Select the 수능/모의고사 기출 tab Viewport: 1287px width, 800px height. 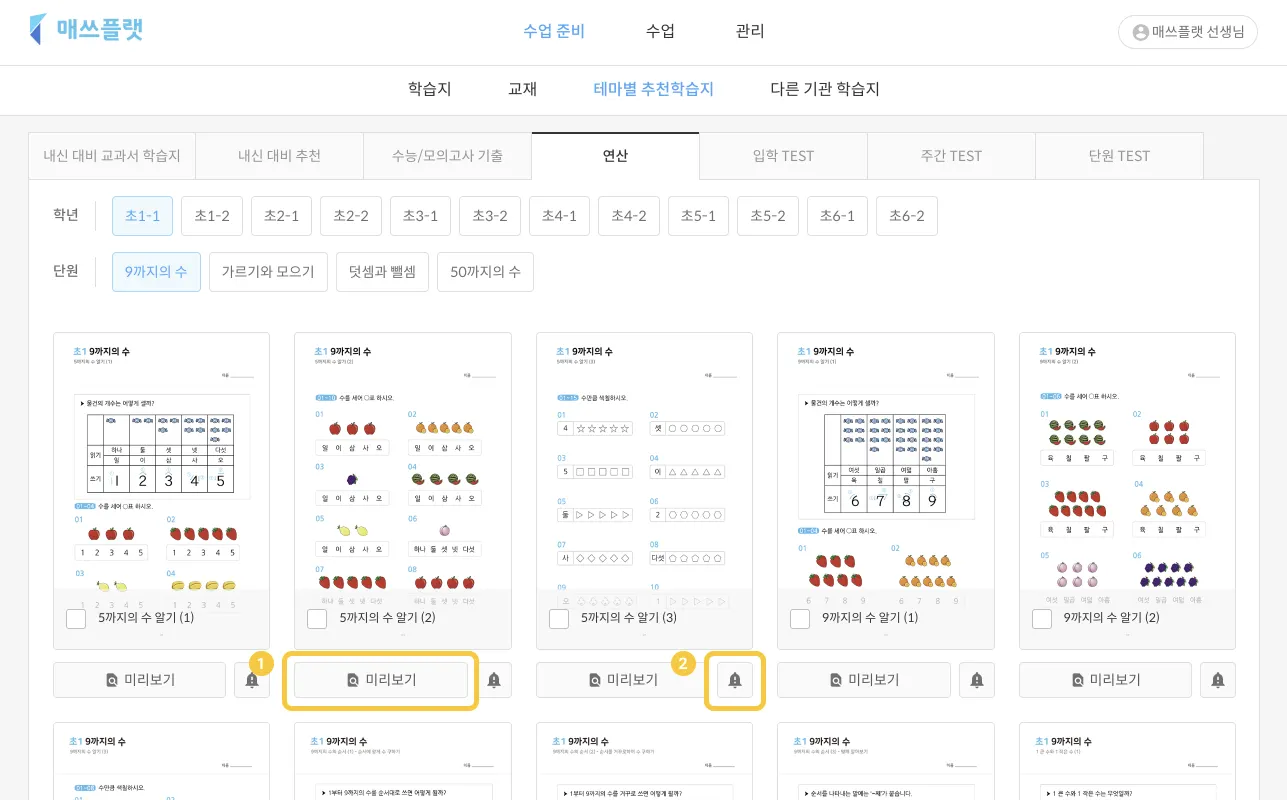[448, 156]
